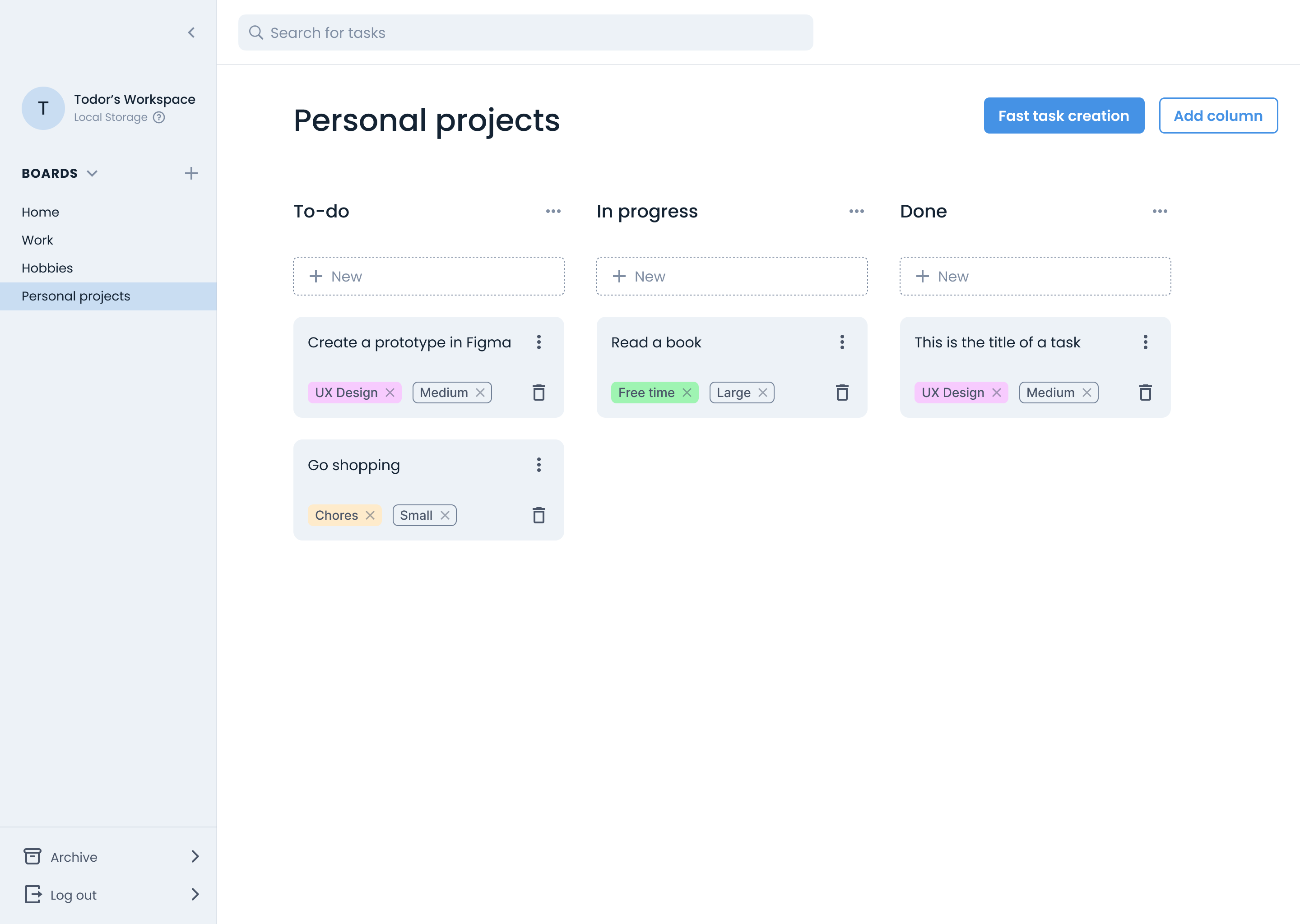Click the Archive label
The image size is (1300, 924).
coord(74,857)
